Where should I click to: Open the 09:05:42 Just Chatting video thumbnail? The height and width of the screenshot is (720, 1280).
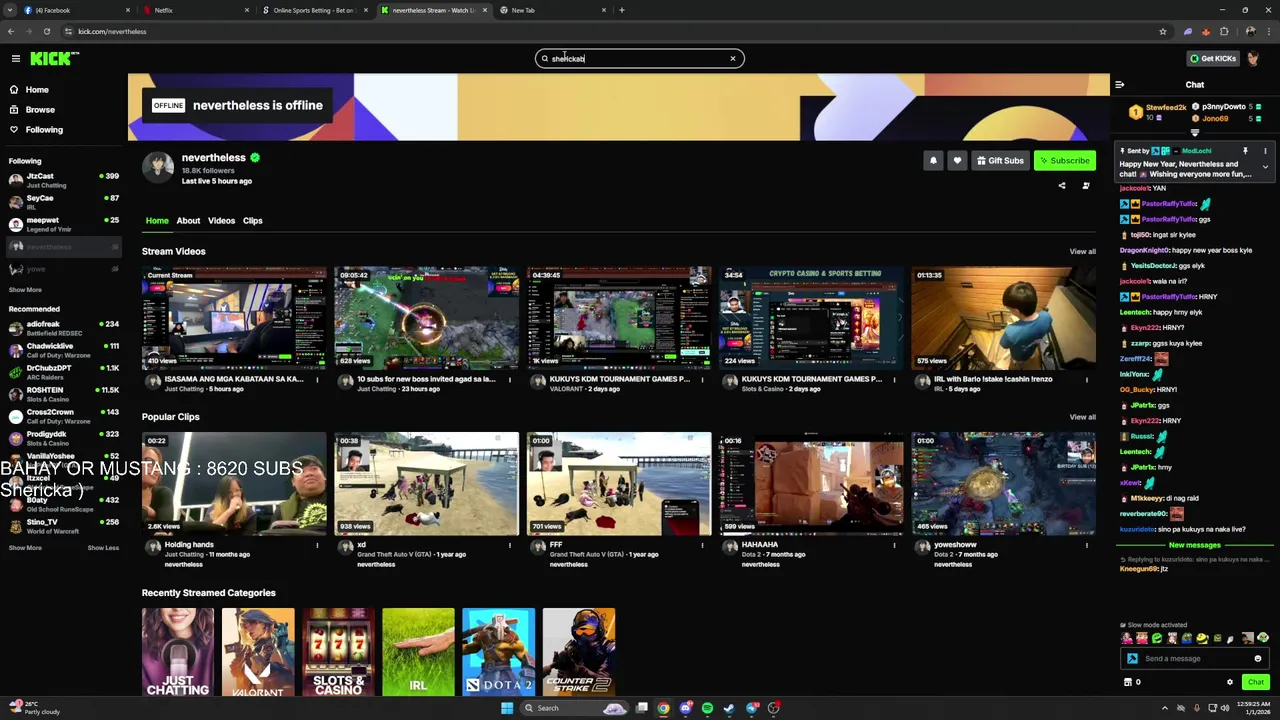[426, 318]
